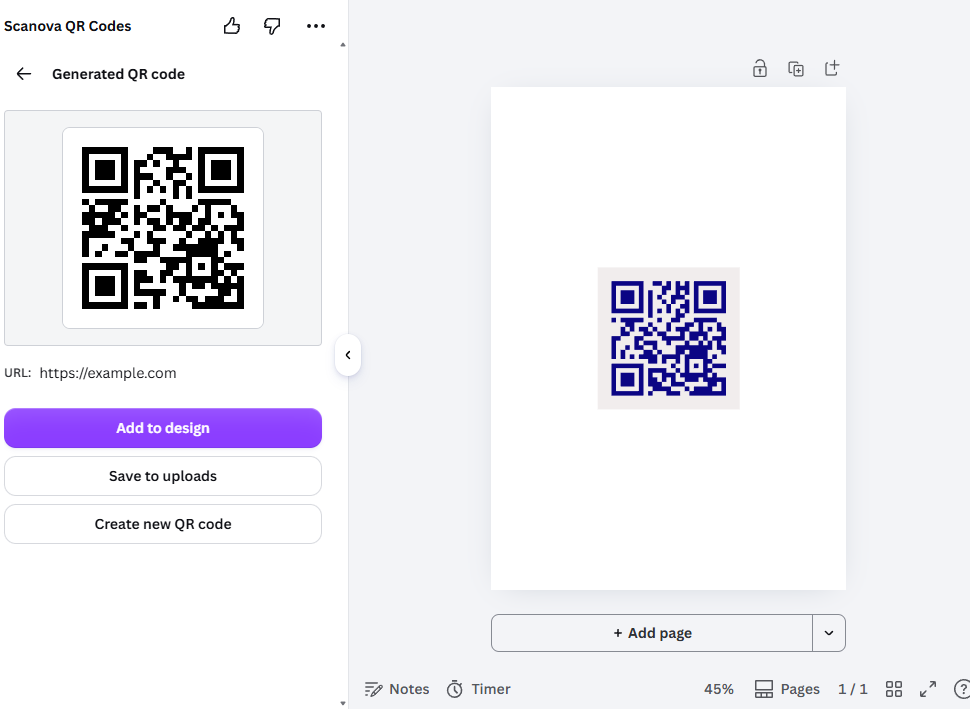Click the lock page icon

coord(760,68)
